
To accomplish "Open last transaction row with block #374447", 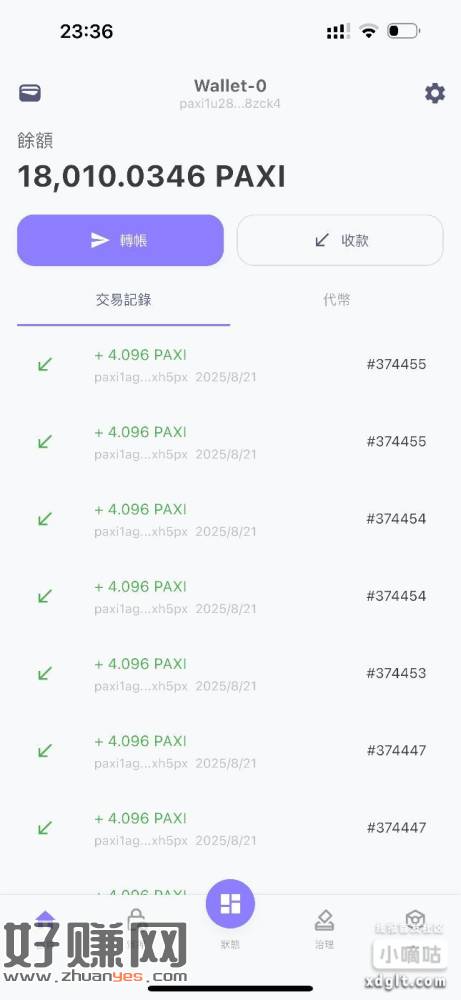I will tap(230, 828).
